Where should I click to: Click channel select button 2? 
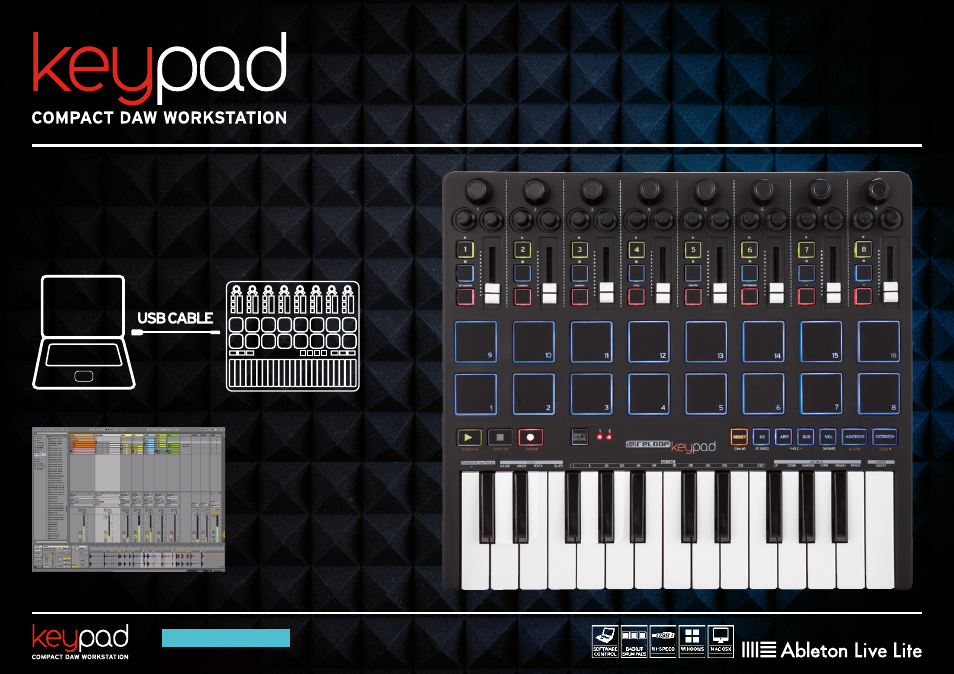point(522,249)
